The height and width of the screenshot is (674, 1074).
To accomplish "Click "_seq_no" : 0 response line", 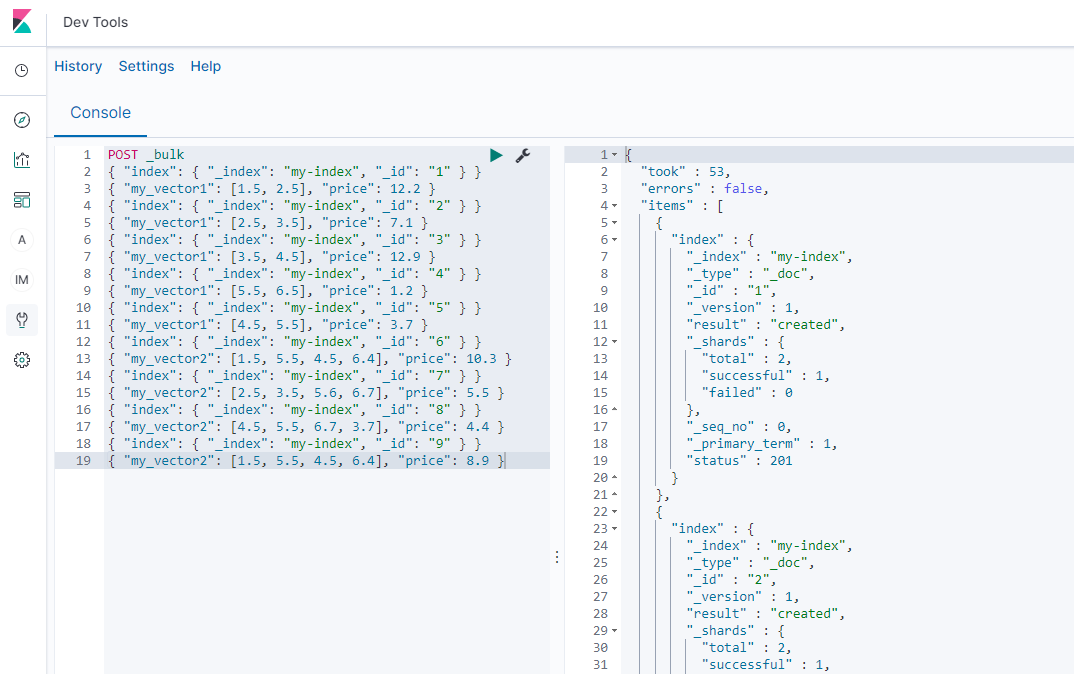I will coord(739,427).
